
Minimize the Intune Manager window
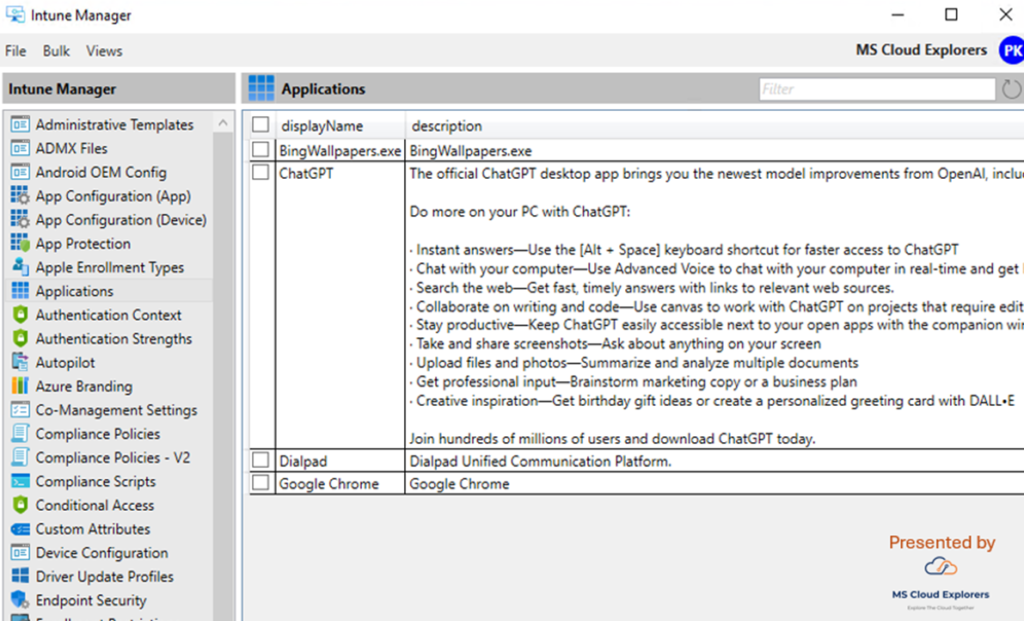pos(898,14)
